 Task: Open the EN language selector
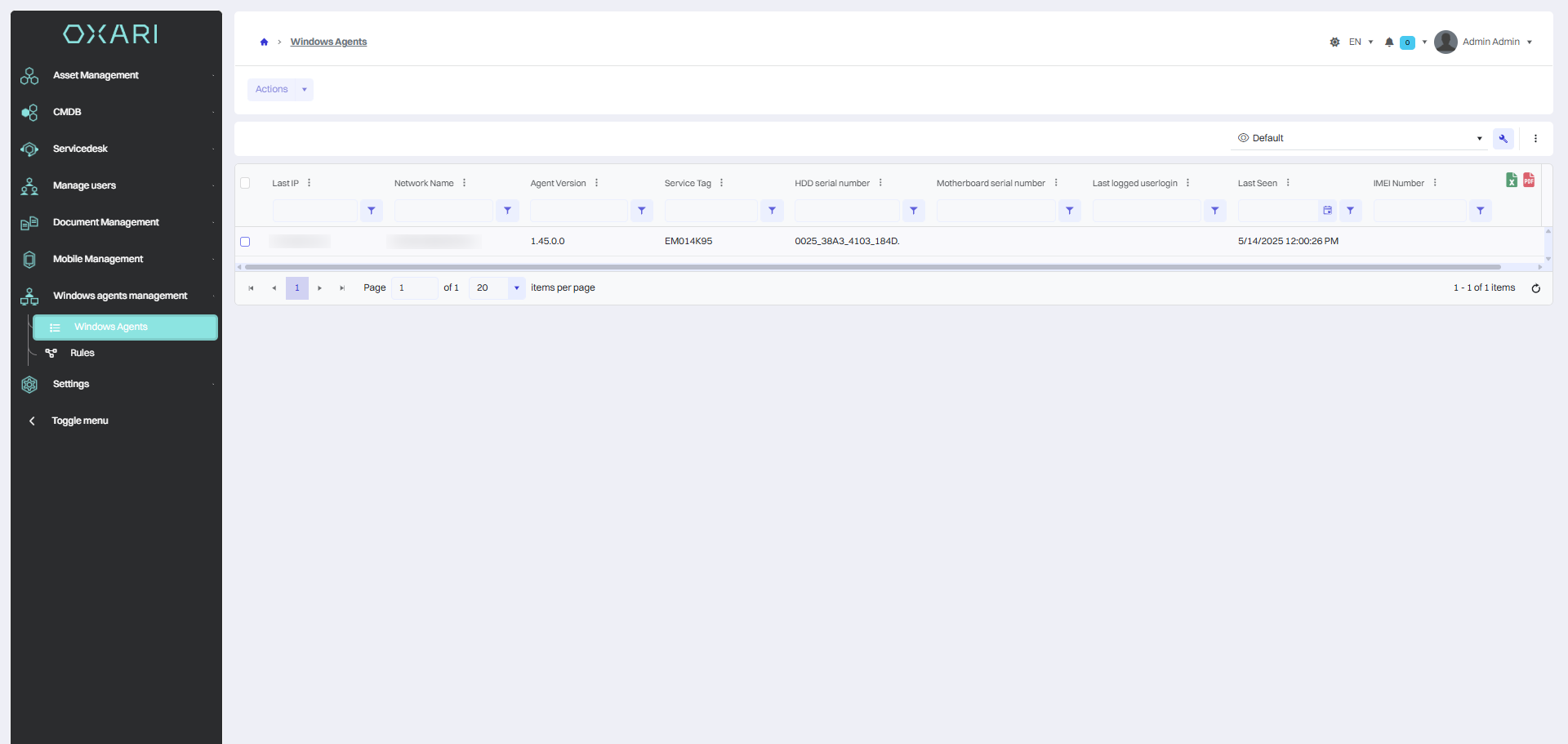(1361, 42)
